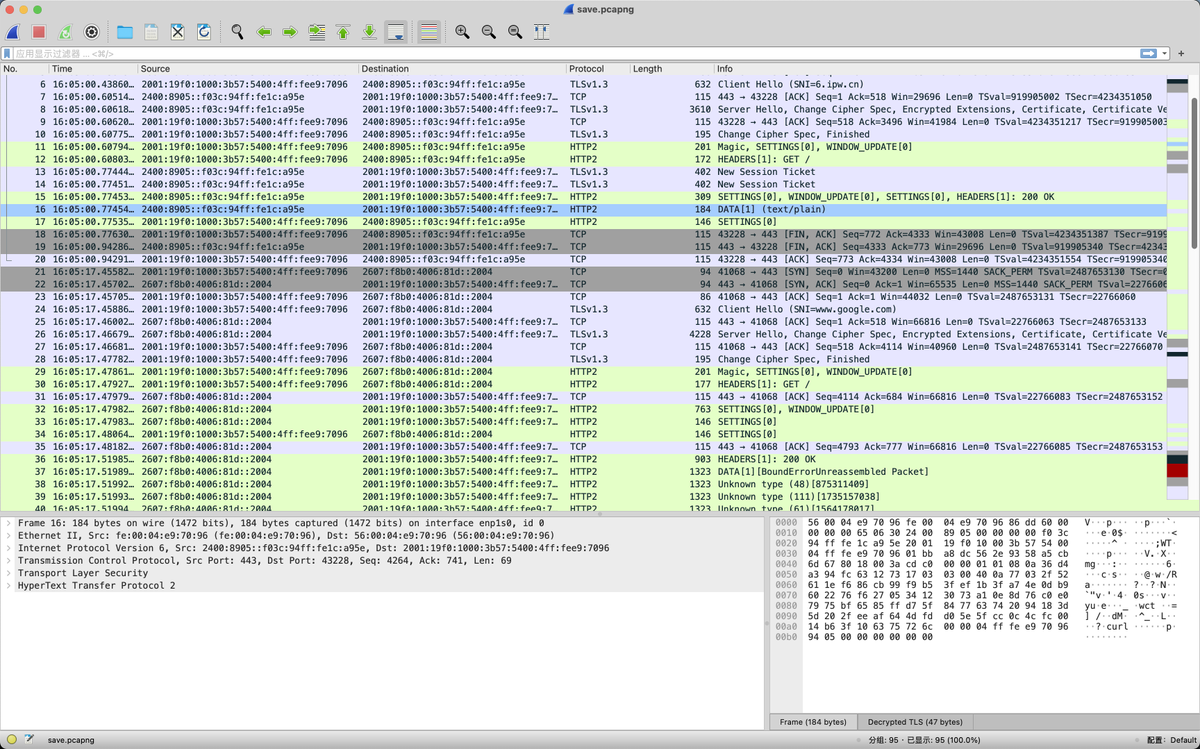Screen dimensions: 1200x749
Task: Toggle packet list colorization
Action: coord(429,32)
